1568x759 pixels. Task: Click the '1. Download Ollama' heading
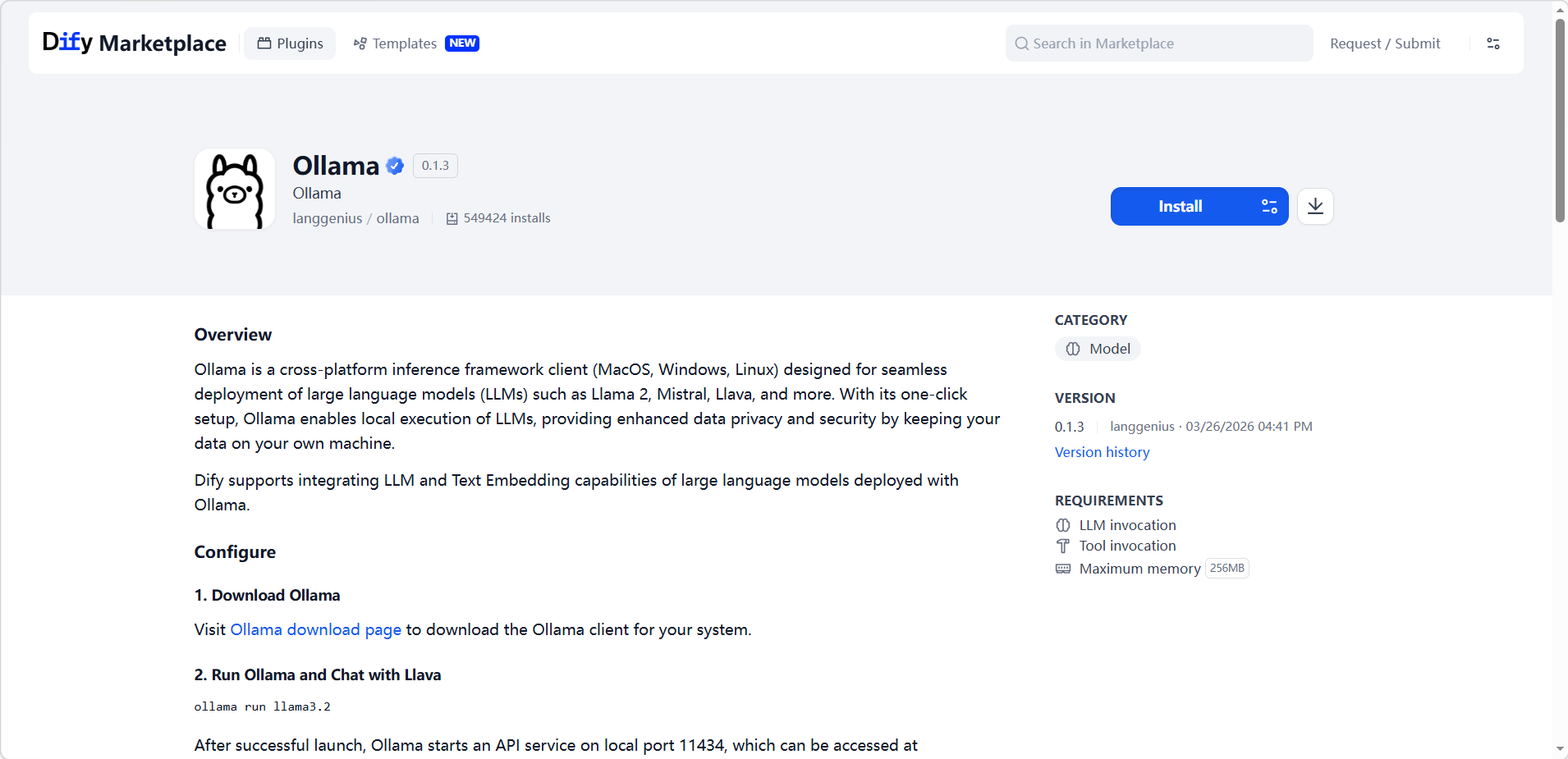tap(267, 595)
